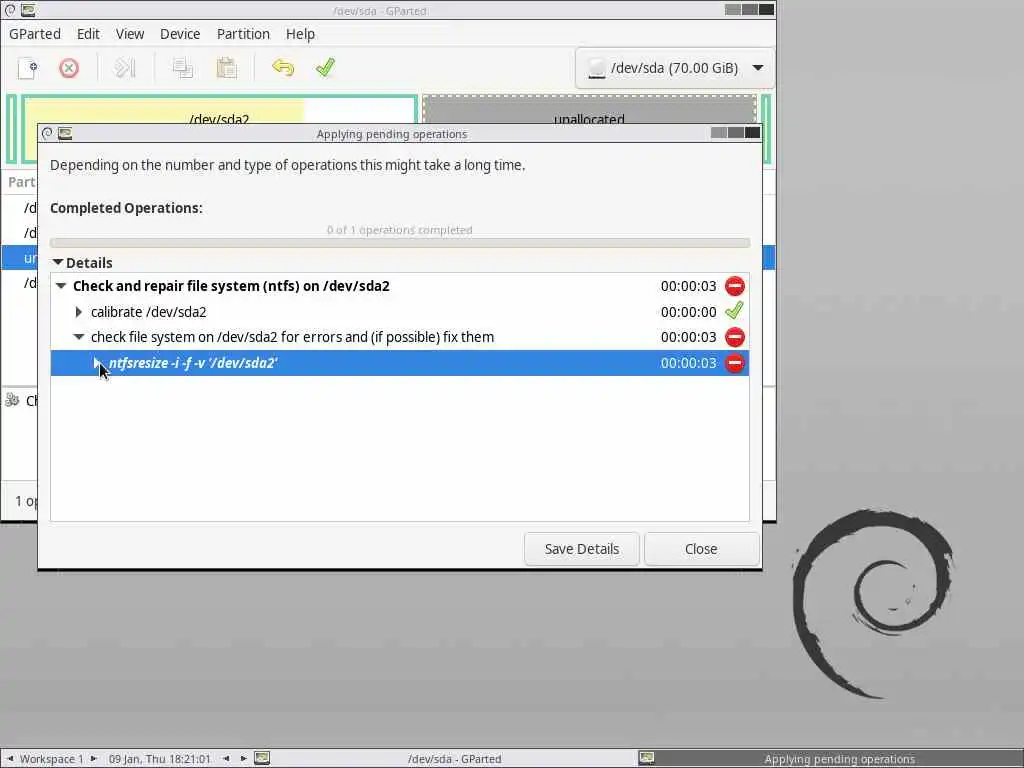Image resolution: width=1024 pixels, height=768 pixels.
Task: Expand the calibrate /dev/sda2 row
Action: (x=79, y=312)
